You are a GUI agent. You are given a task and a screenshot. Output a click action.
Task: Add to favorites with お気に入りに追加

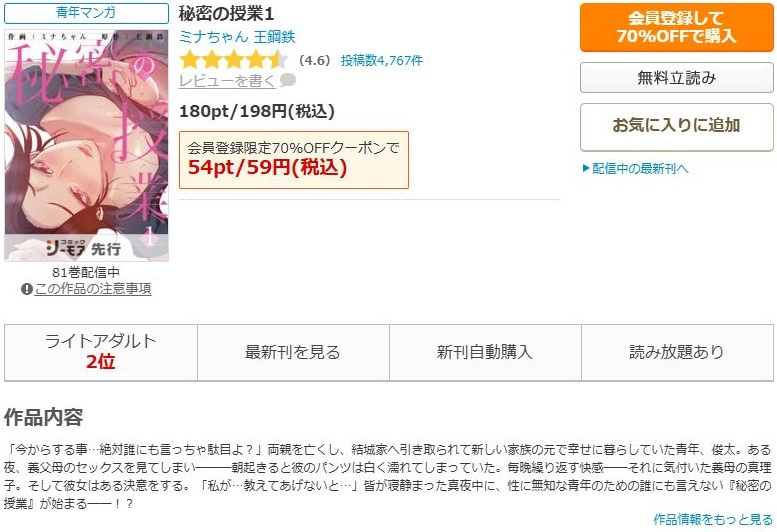pyautogui.click(x=676, y=126)
